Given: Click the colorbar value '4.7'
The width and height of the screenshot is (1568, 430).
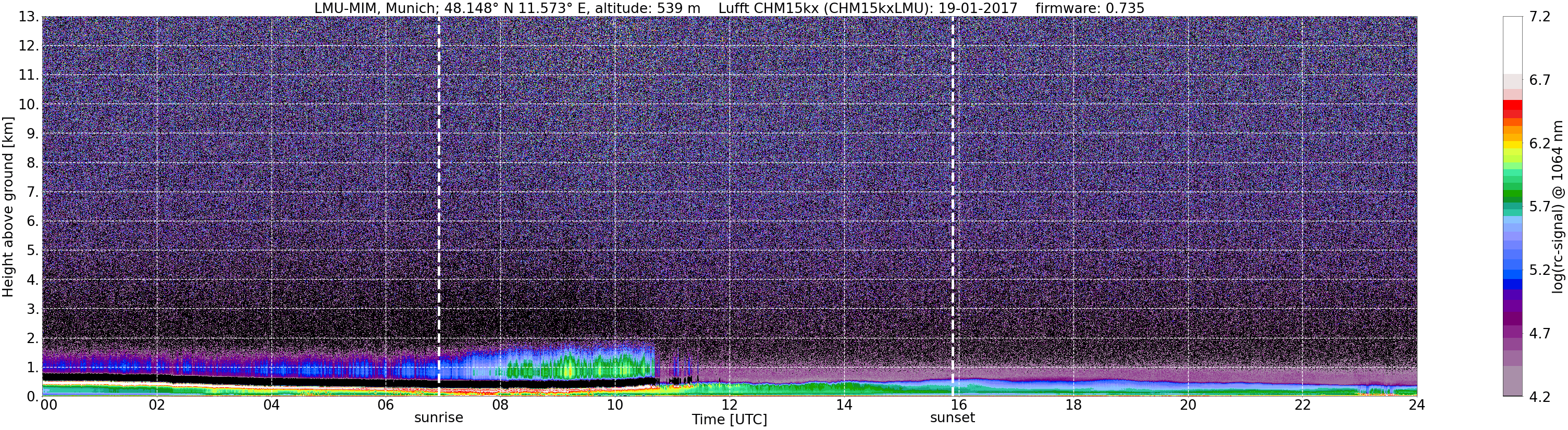Looking at the screenshot, I should pos(1540,333).
